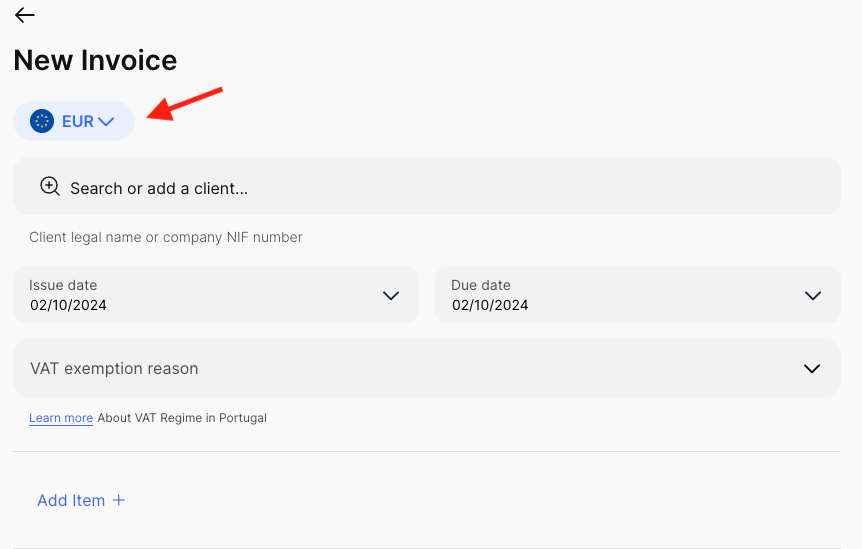Click the Issue date chevron arrow
This screenshot has height=549, width=862.
coord(391,296)
